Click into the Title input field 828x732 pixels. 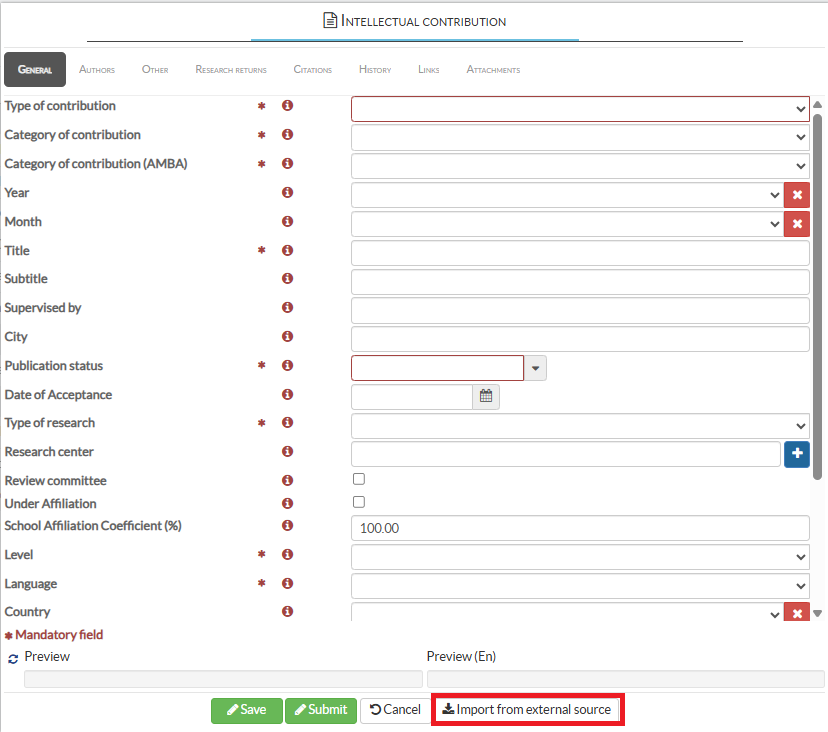[x=580, y=253]
